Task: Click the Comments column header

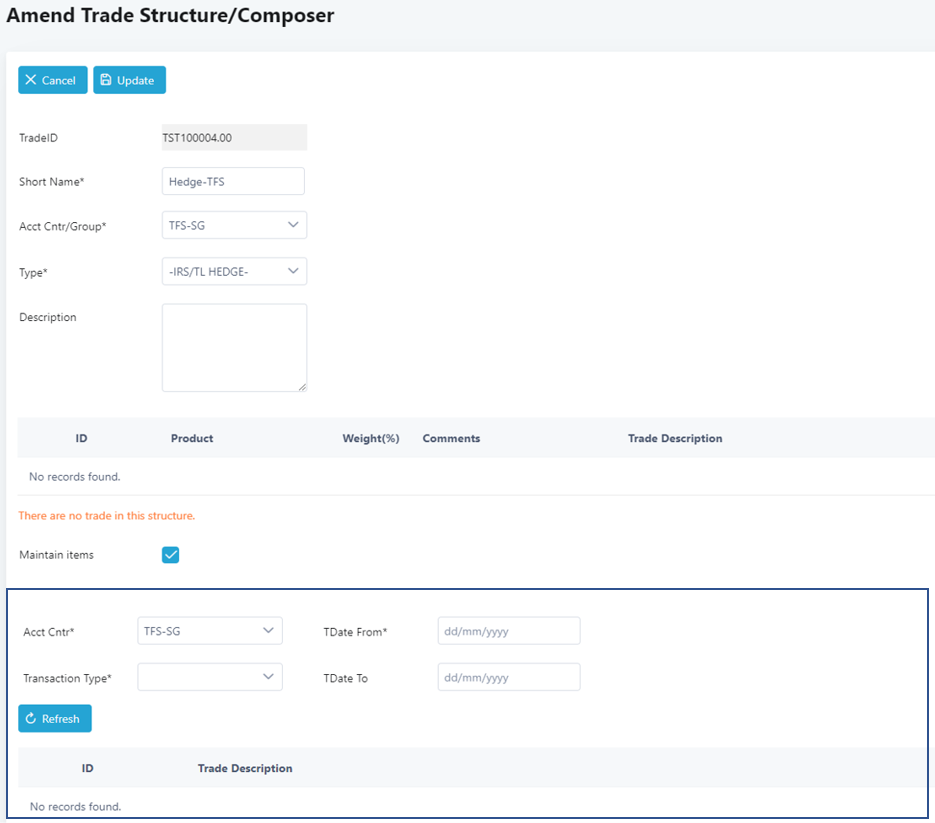Action: click(x=451, y=438)
